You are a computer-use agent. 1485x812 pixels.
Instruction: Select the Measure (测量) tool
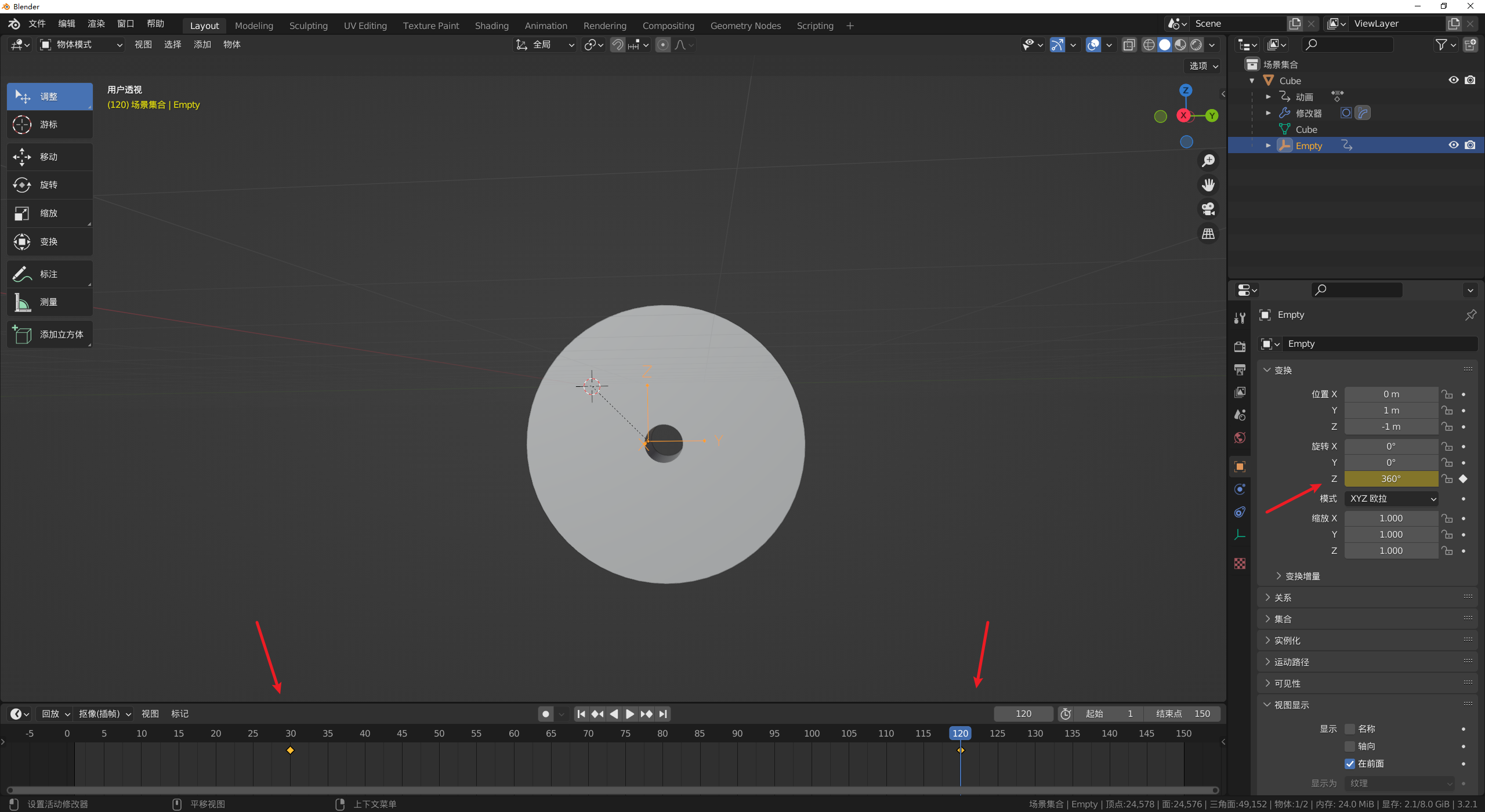click(x=49, y=302)
